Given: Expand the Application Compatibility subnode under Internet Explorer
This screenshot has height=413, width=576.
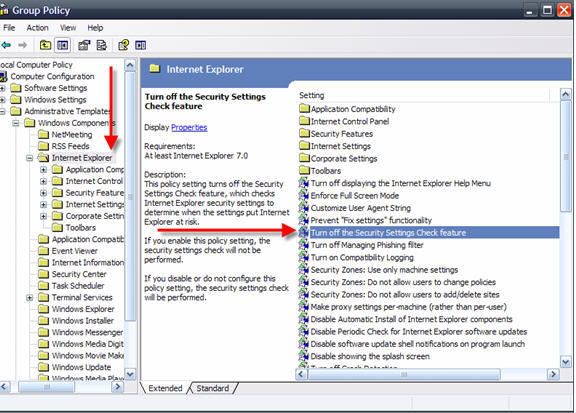Looking at the screenshot, I should pos(43,170).
